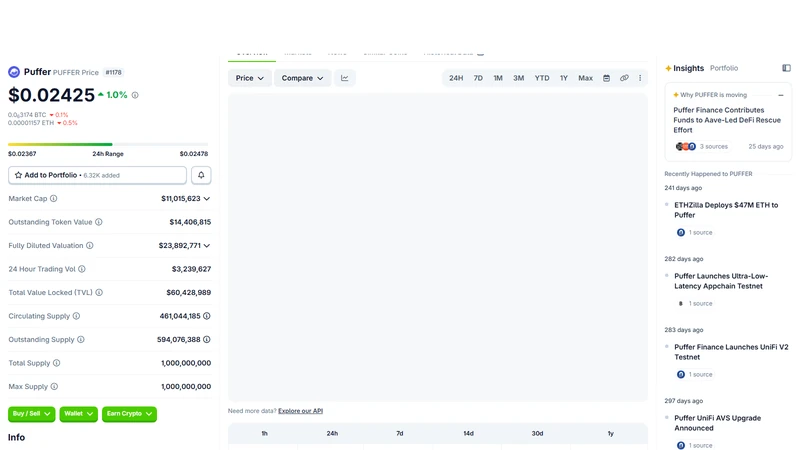This screenshot has height=450, width=800.
Task: Open the Explore our API link
Action: 301,411
